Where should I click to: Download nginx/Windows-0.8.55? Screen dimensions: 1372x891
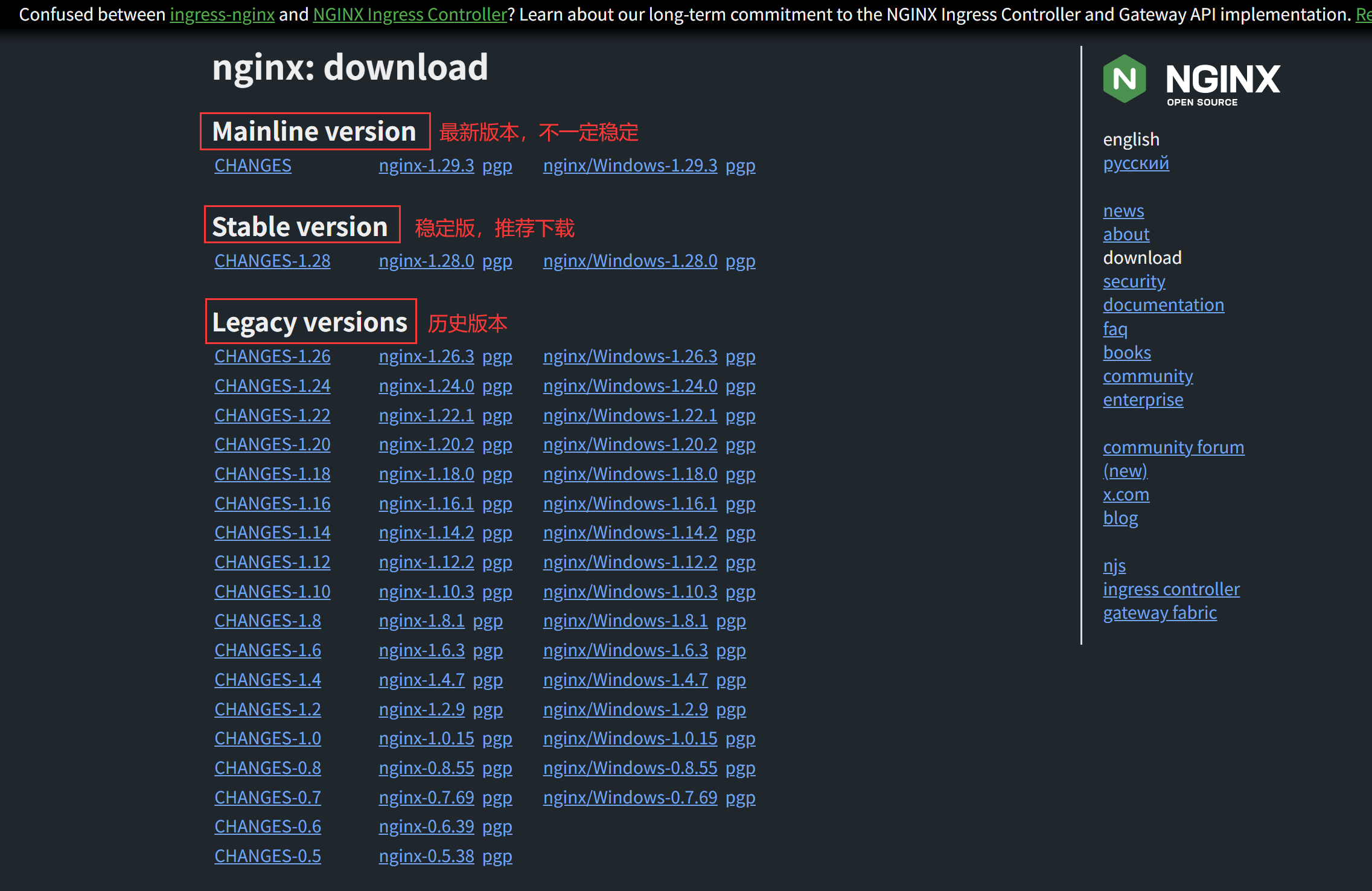pos(630,768)
